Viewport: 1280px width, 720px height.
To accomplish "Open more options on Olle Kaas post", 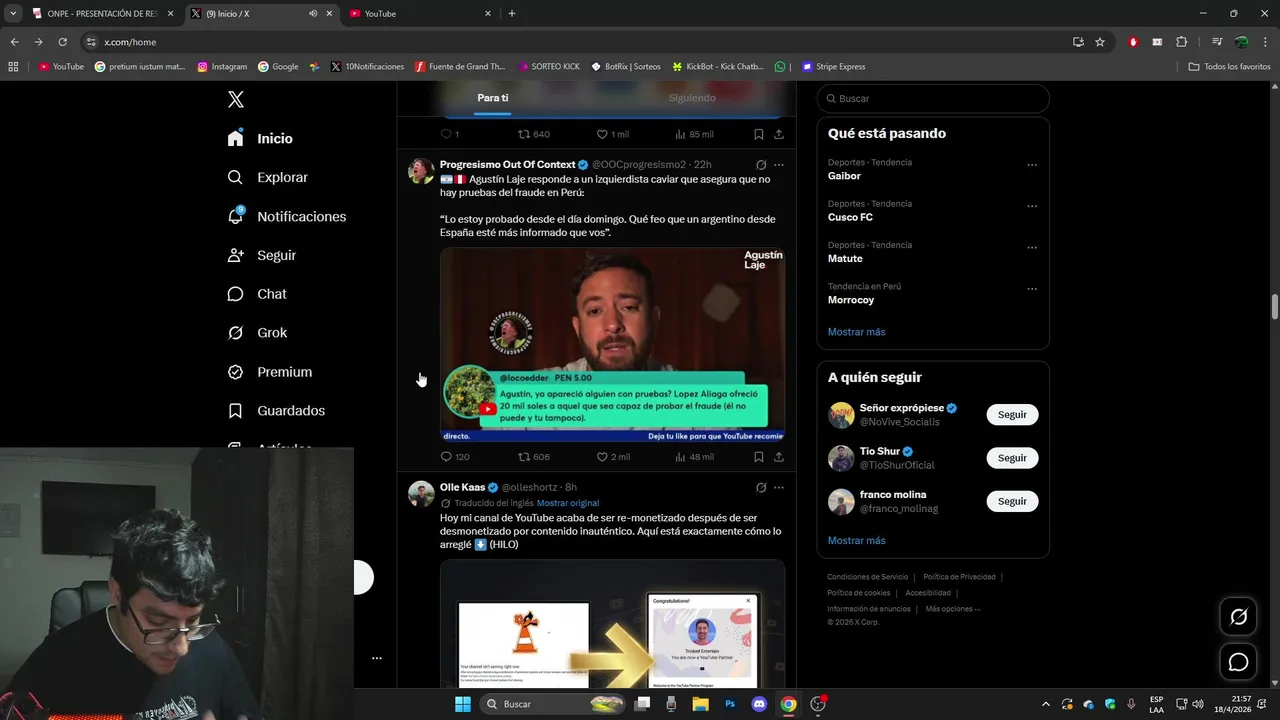I will pos(779,488).
